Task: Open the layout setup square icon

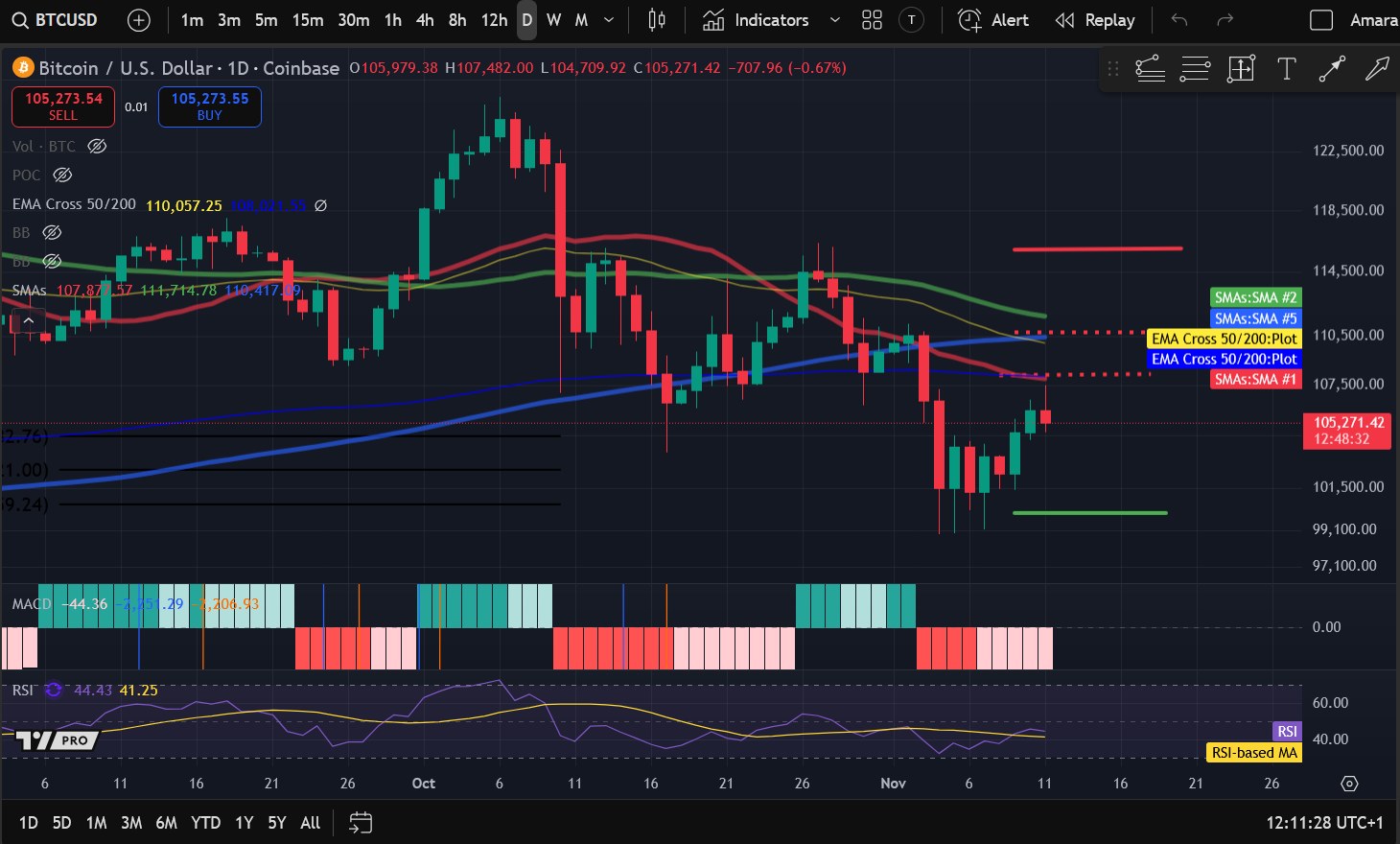Action: 1321,20
